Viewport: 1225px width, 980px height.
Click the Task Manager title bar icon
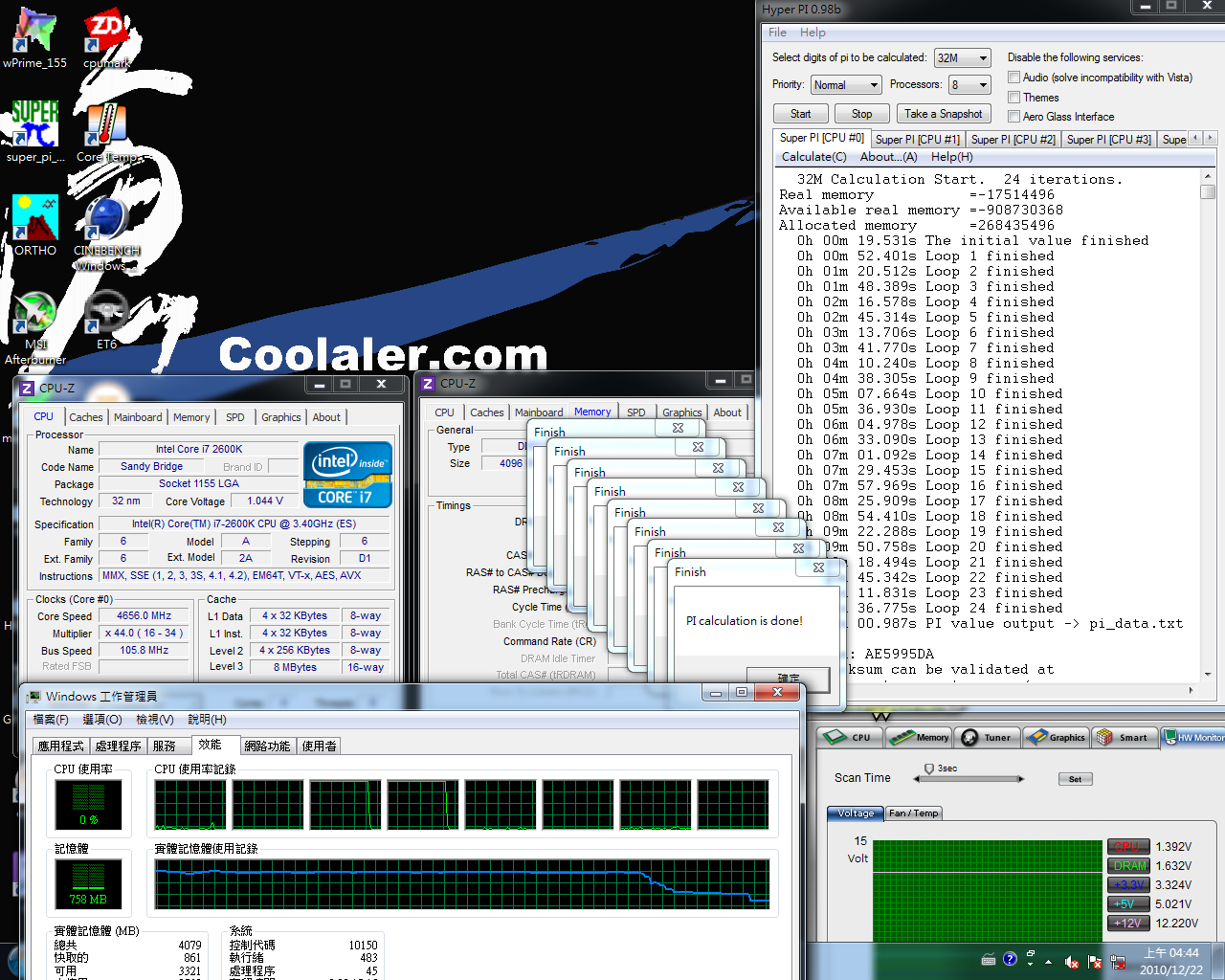pyautogui.click(x=34, y=696)
